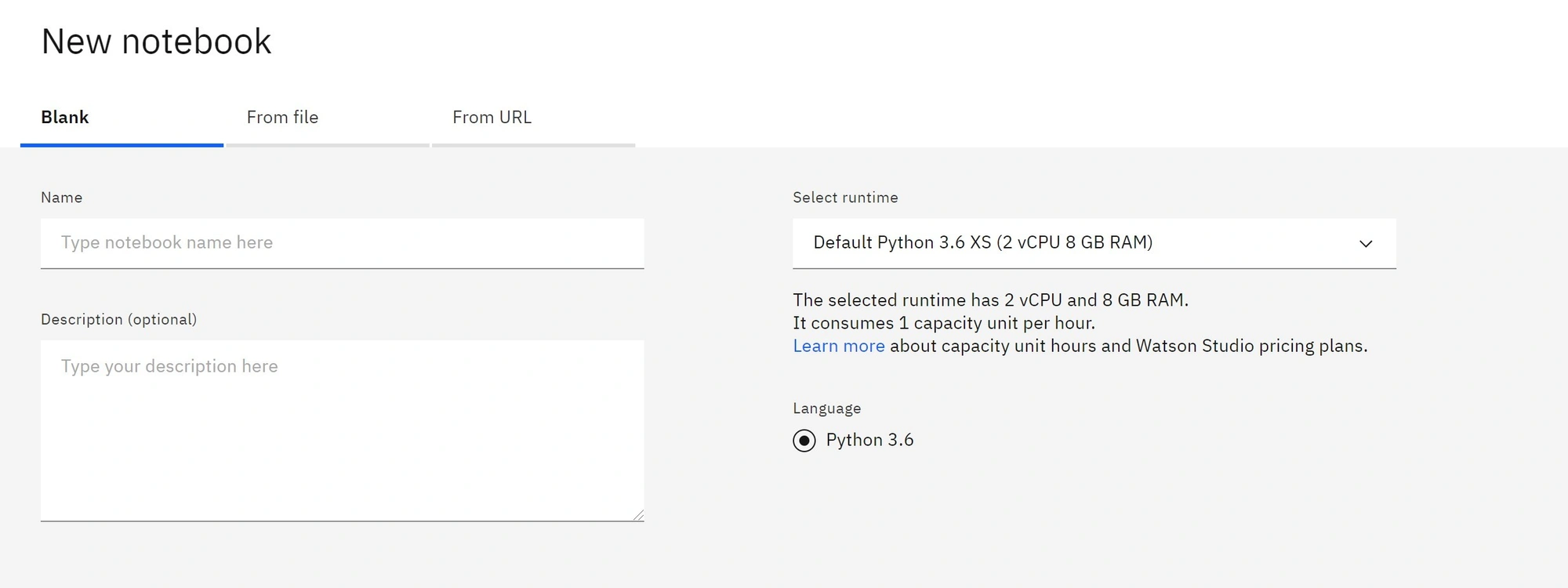Grab the description box resize handle
This screenshot has height=588, width=1568.
(x=638, y=515)
